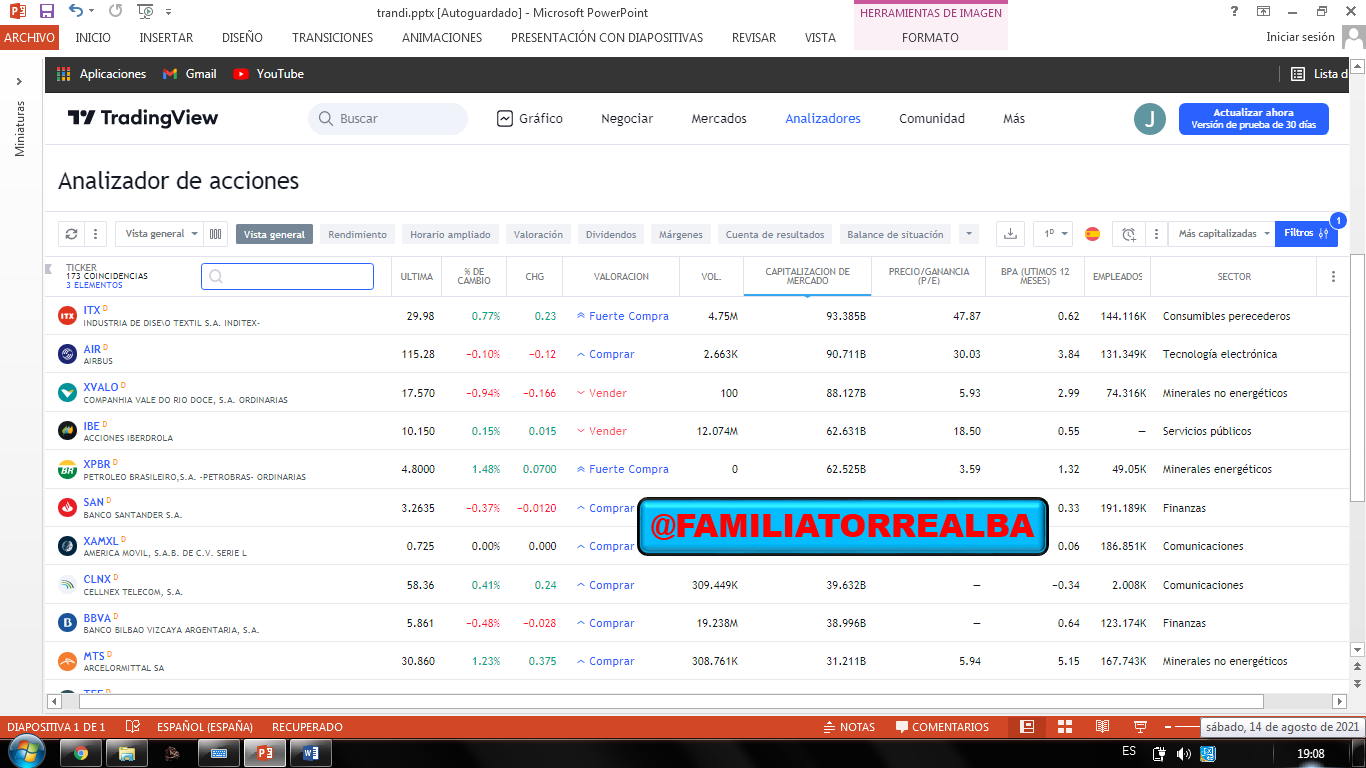
Task: Select the ANIMACIONES ribbon tab
Action: pos(442,38)
